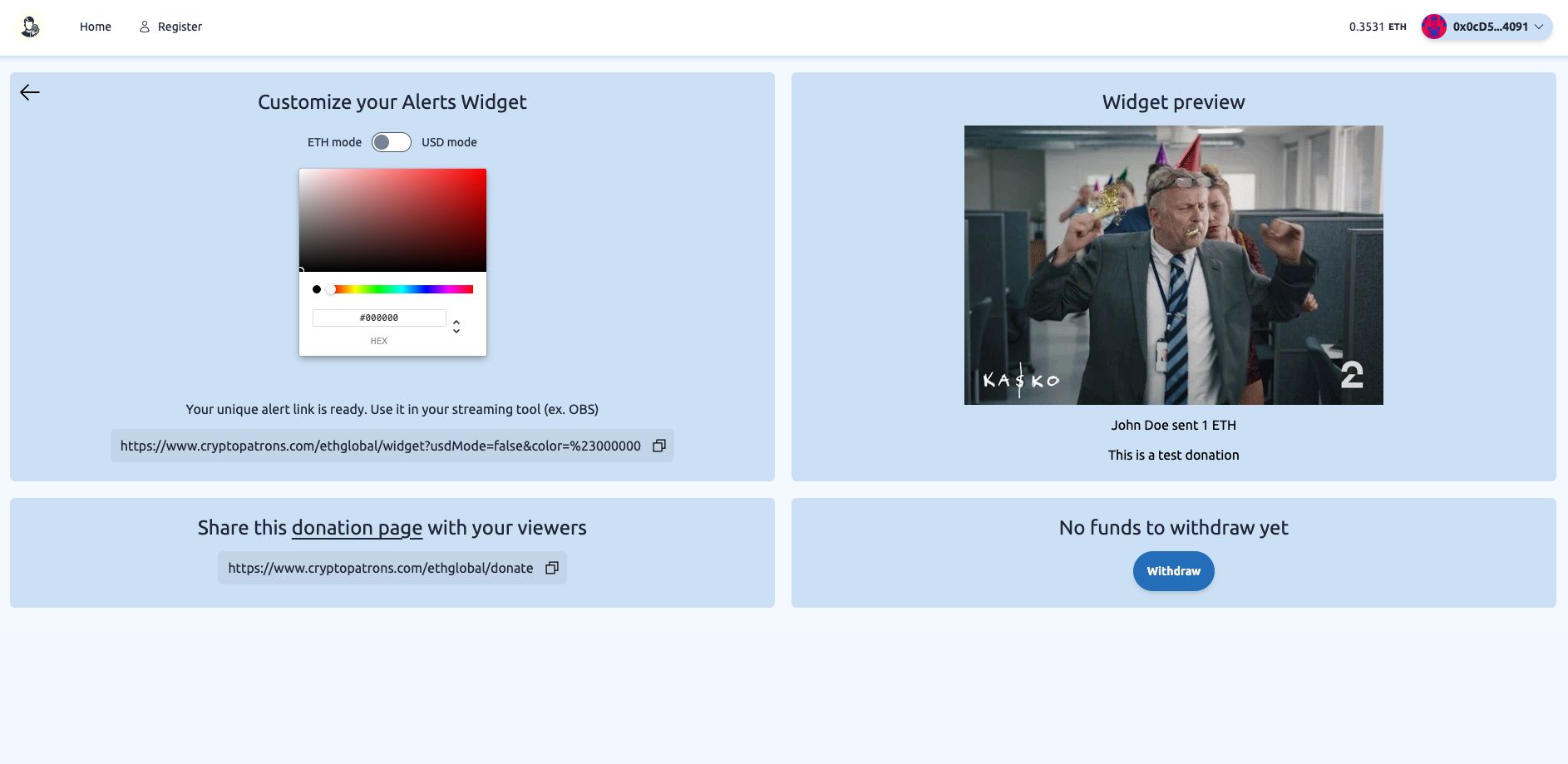Click the 'John Doe sent 1 ETH' text
1568x764 pixels.
(1174, 425)
